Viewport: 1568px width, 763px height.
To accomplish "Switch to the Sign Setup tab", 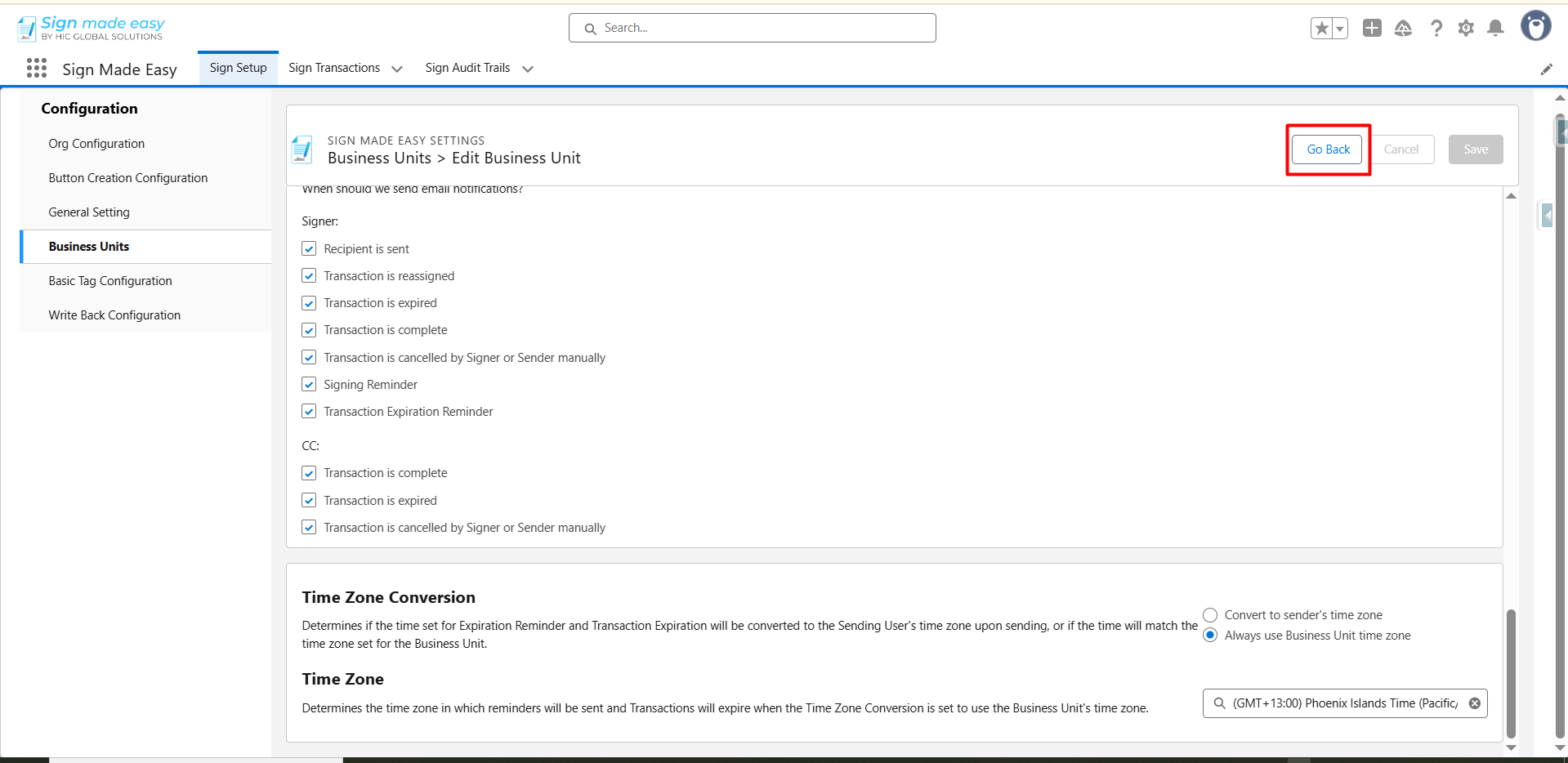I will (238, 68).
